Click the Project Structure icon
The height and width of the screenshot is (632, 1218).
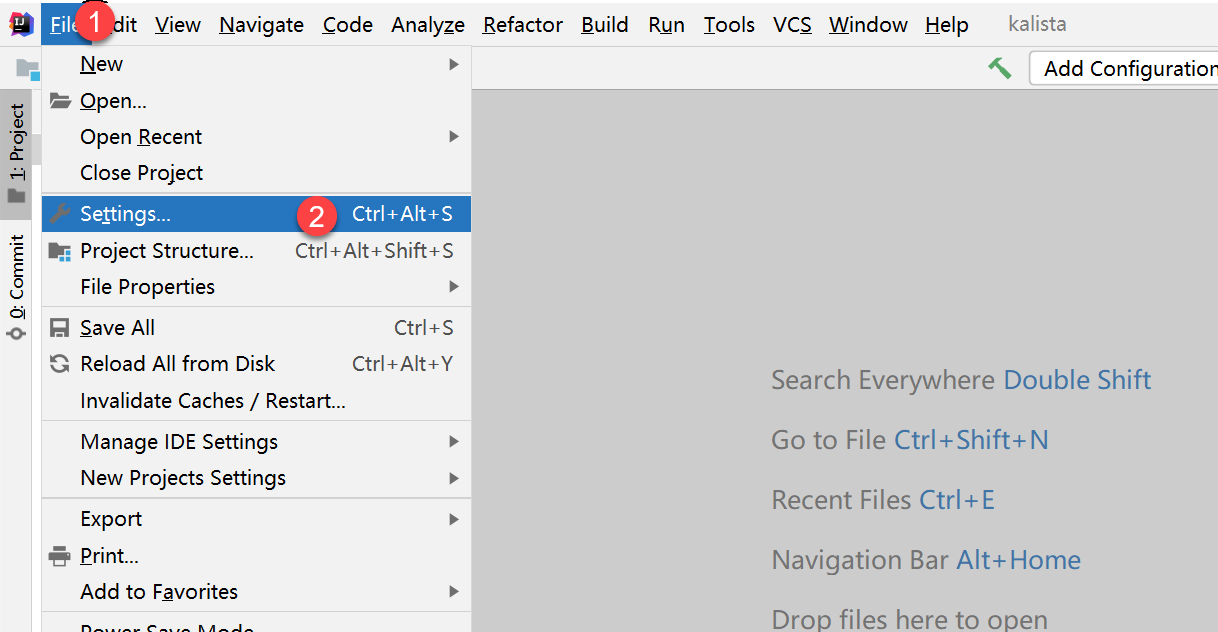(60, 251)
